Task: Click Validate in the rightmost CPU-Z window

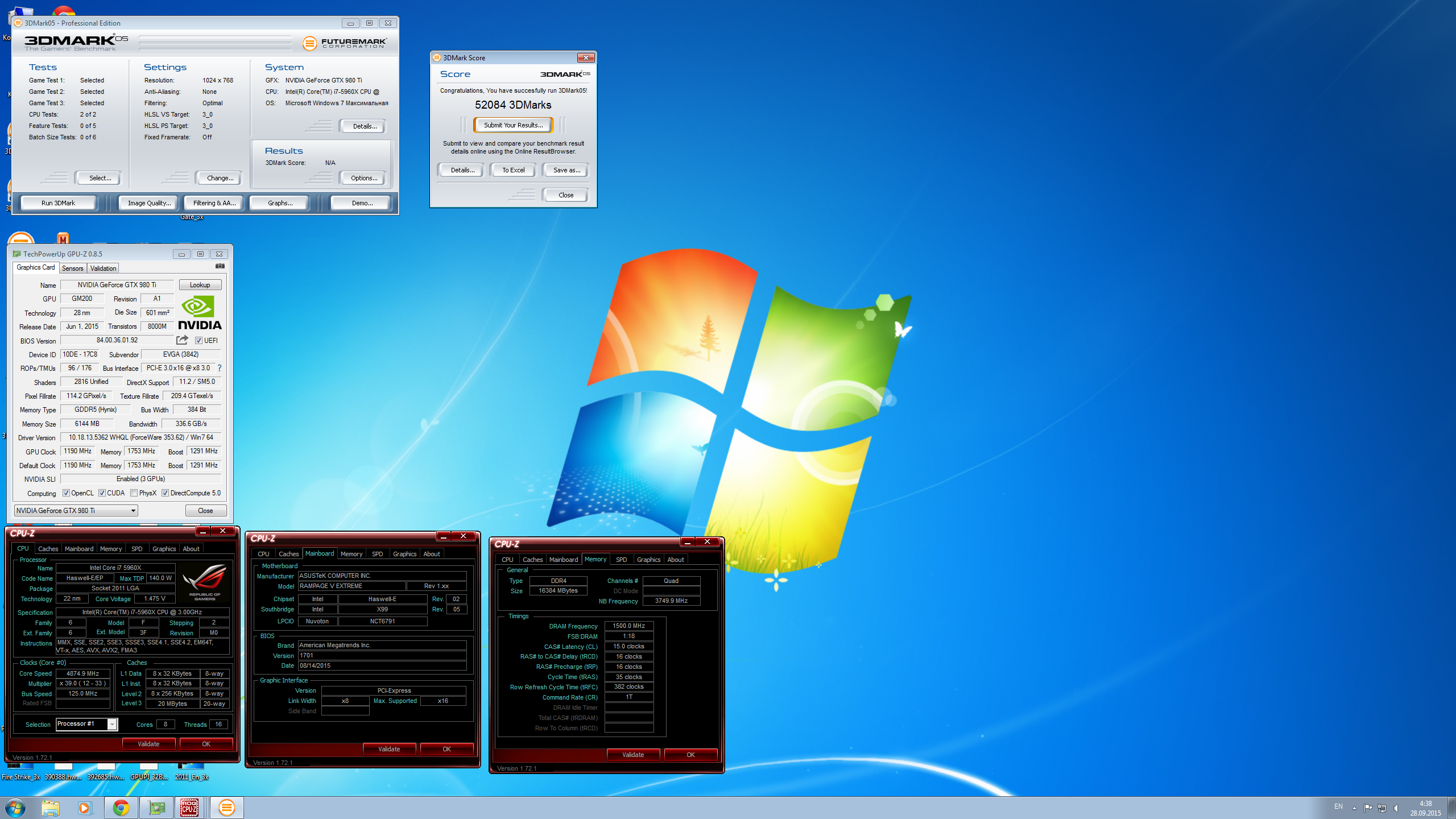Action: pos(633,755)
